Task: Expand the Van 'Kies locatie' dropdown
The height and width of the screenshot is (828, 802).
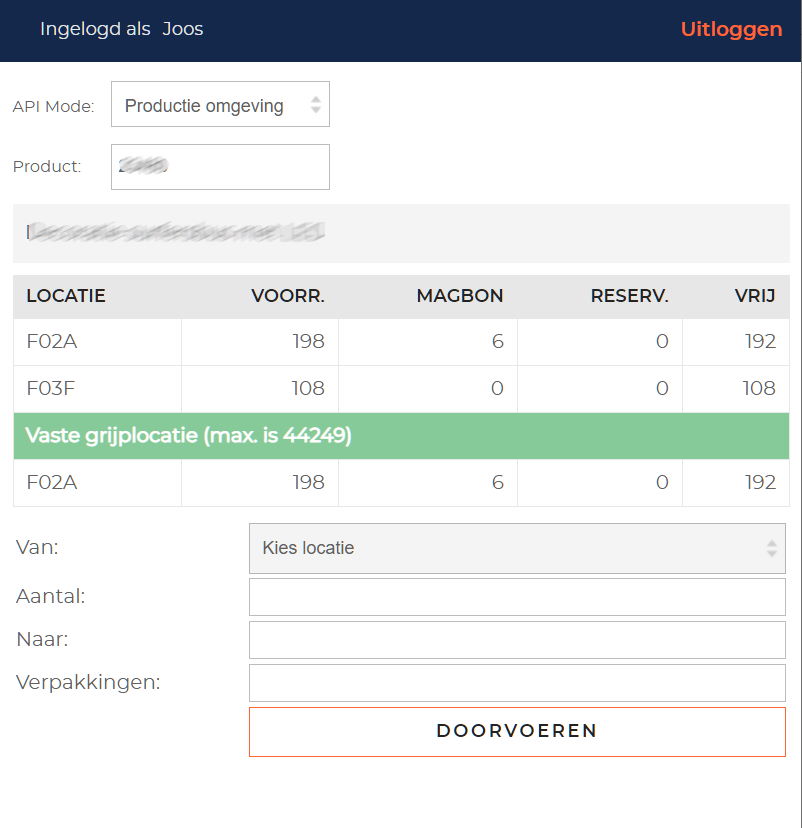Action: pyautogui.click(x=516, y=548)
